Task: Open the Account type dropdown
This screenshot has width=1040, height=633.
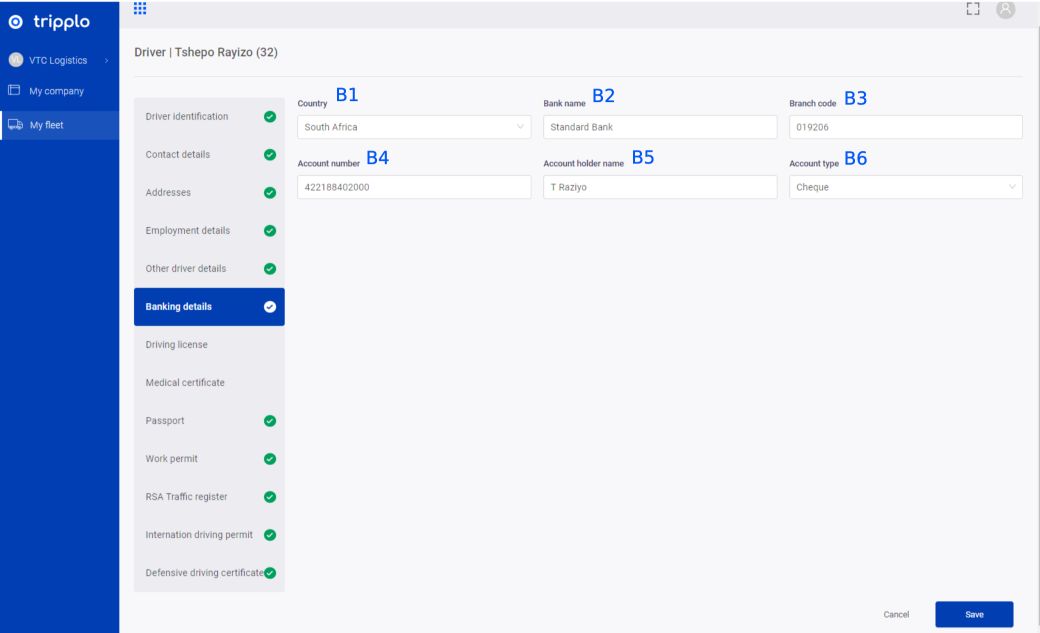Action: (905, 187)
